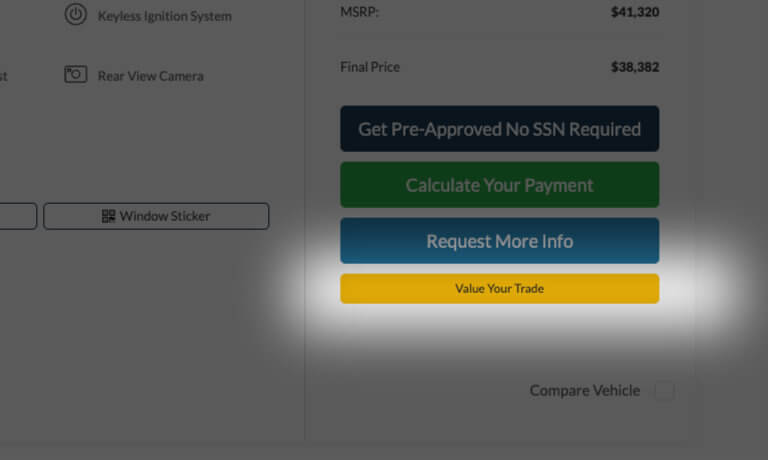Click the Keyless Ignition System feature text

pyautogui.click(x=164, y=16)
